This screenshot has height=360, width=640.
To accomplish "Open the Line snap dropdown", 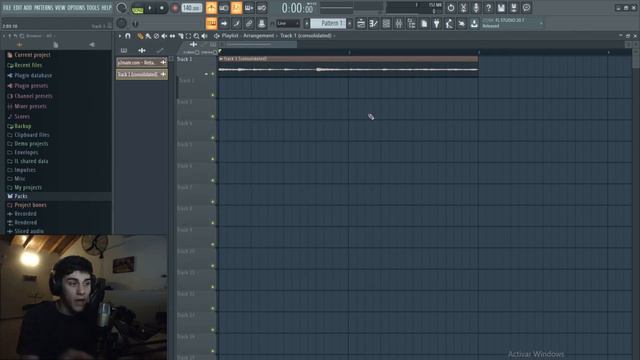I will (288, 24).
